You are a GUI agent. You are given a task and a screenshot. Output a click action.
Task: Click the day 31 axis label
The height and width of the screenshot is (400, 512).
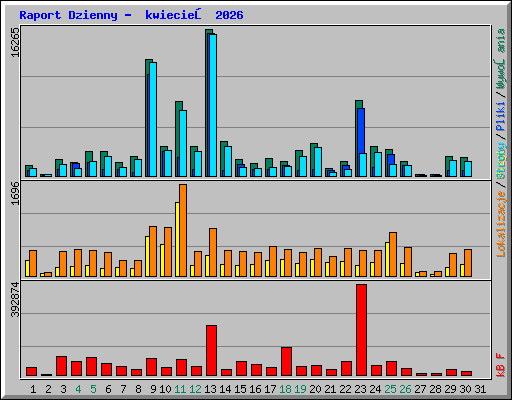(x=480, y=389)
